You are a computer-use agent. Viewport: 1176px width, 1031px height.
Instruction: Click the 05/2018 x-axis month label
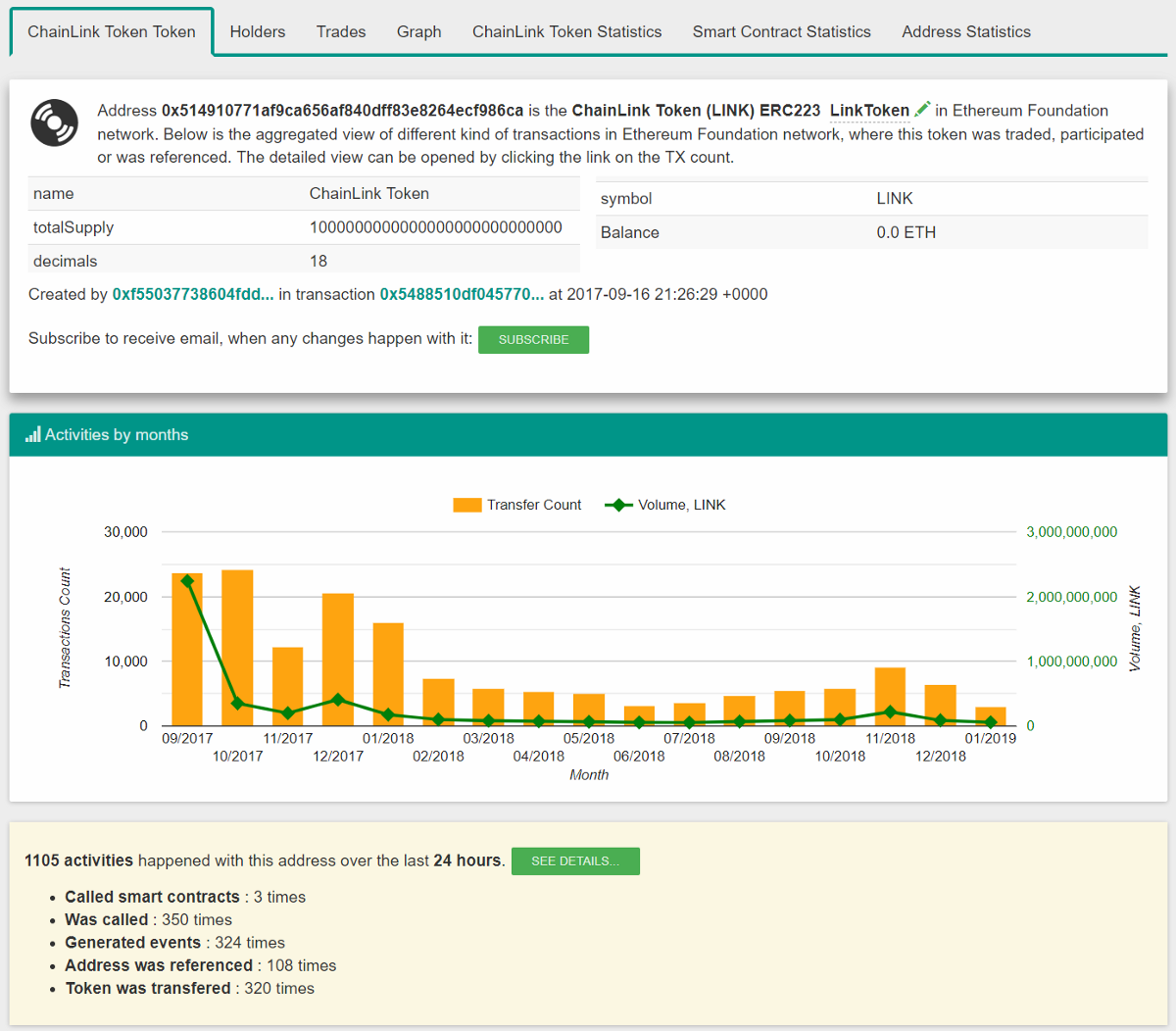click(x=589, y=738)
